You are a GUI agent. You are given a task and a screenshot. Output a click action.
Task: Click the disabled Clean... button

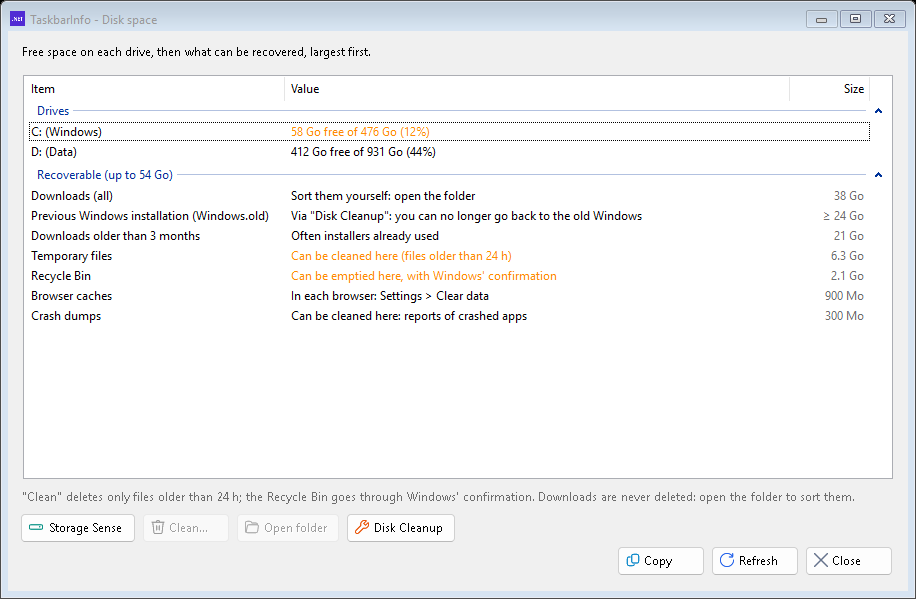coord(186,528)
